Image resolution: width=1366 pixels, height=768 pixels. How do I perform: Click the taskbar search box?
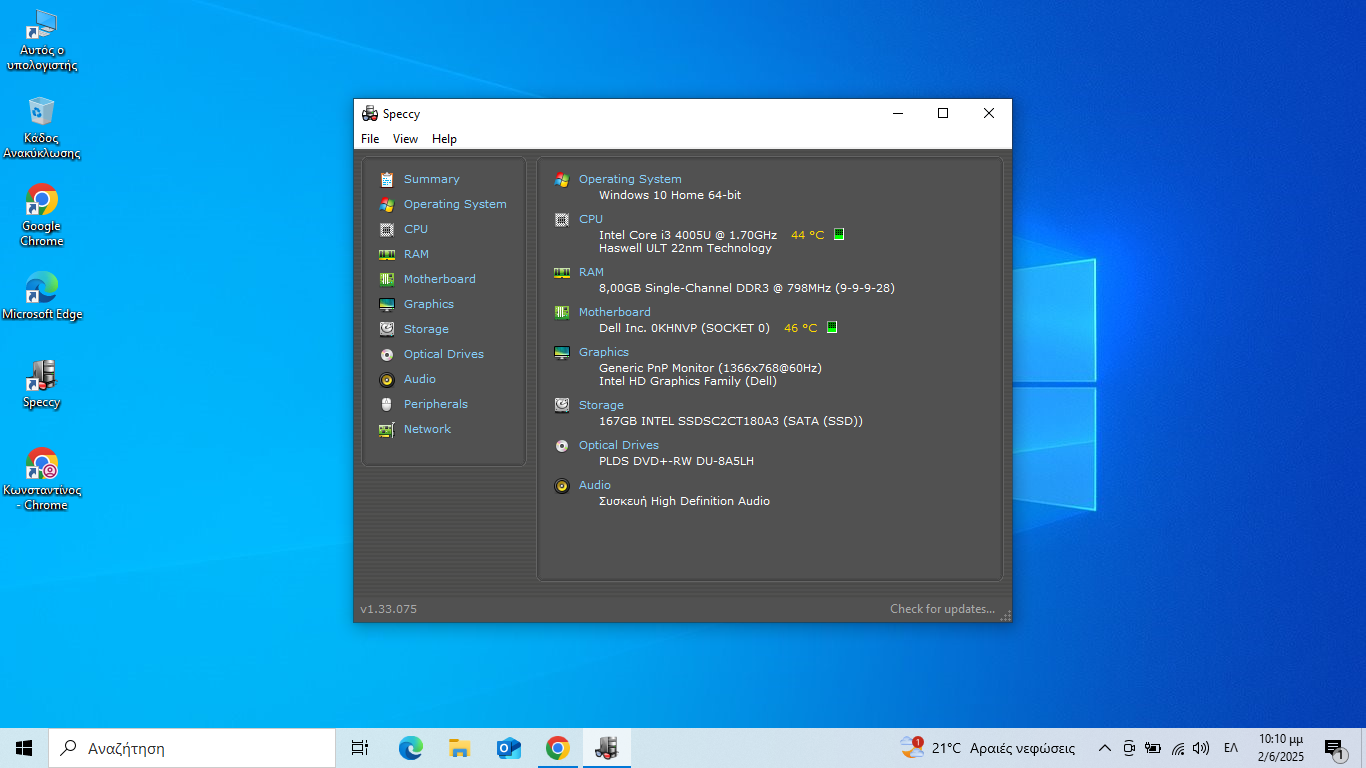click(x=192, y=748)
